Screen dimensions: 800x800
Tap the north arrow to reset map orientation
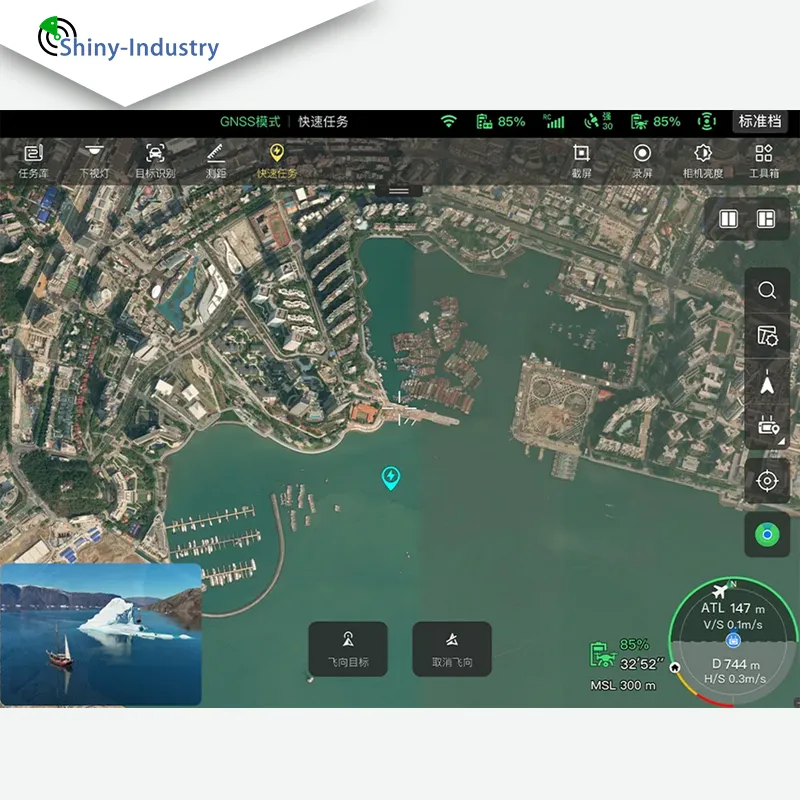(766, 385)
